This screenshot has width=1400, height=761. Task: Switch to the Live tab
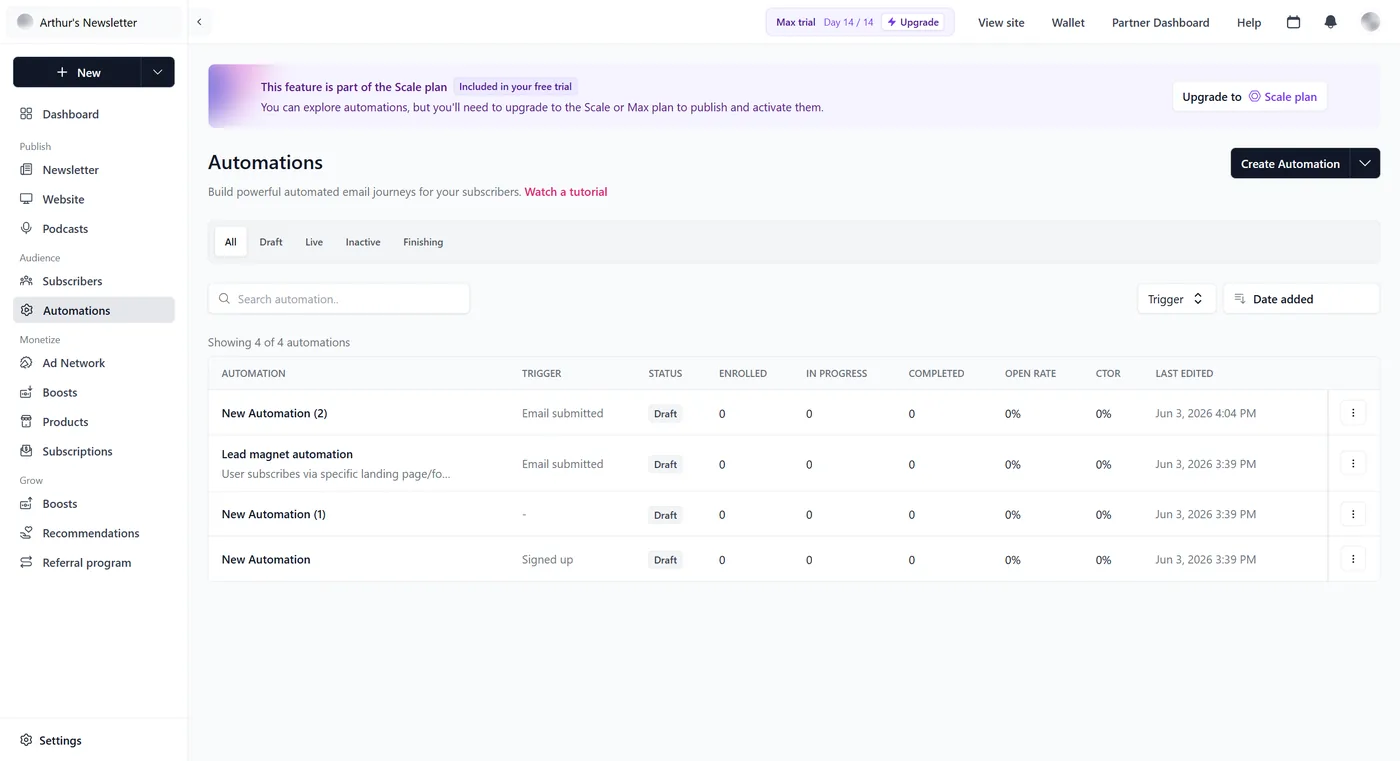(x=314, y=242)
